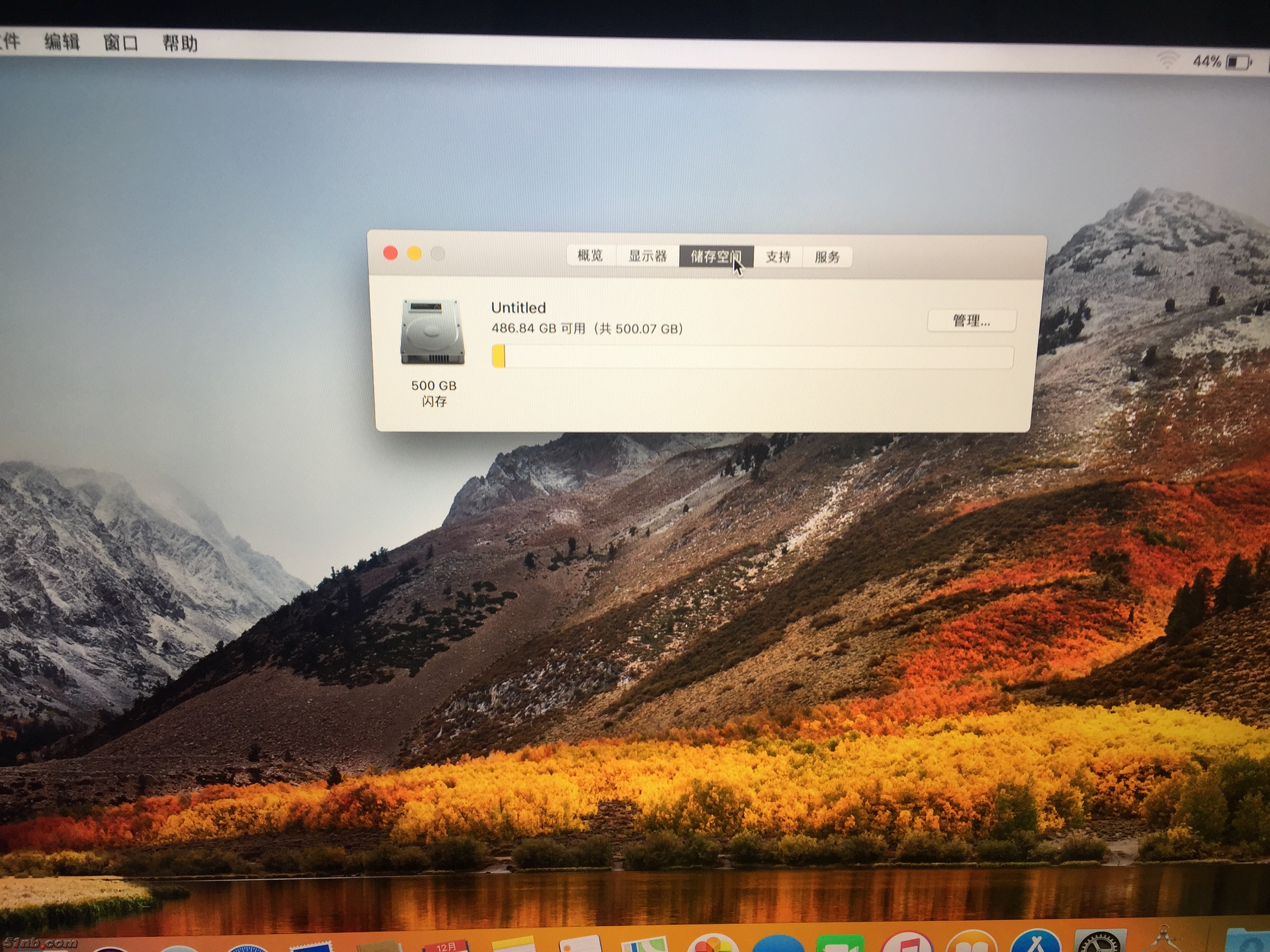This screenshot has width=1270, height=952.
Task: Click the Wi-Fi status icon
Action: click(1168, 59)
